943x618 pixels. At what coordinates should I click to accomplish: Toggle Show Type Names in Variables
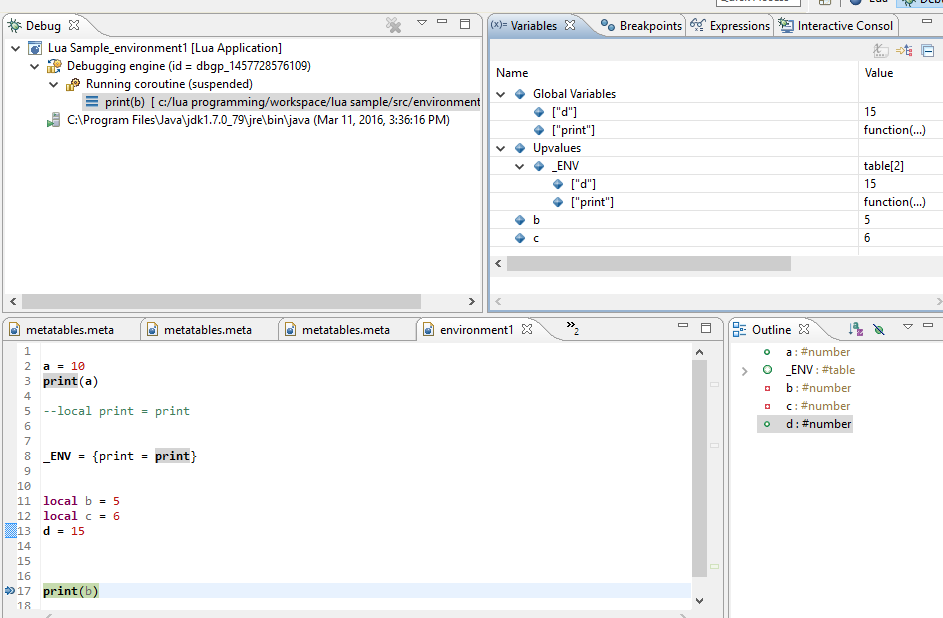pyautogui.click(x=880, y=50)
